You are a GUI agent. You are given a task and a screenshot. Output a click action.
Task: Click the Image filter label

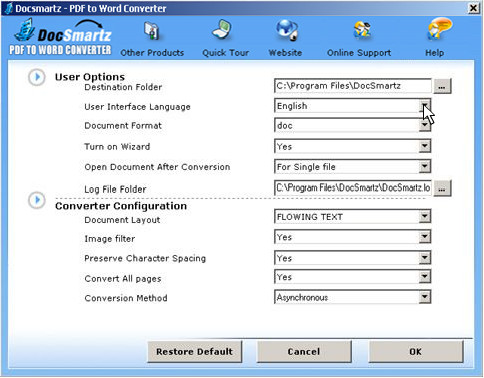(110, 239)
